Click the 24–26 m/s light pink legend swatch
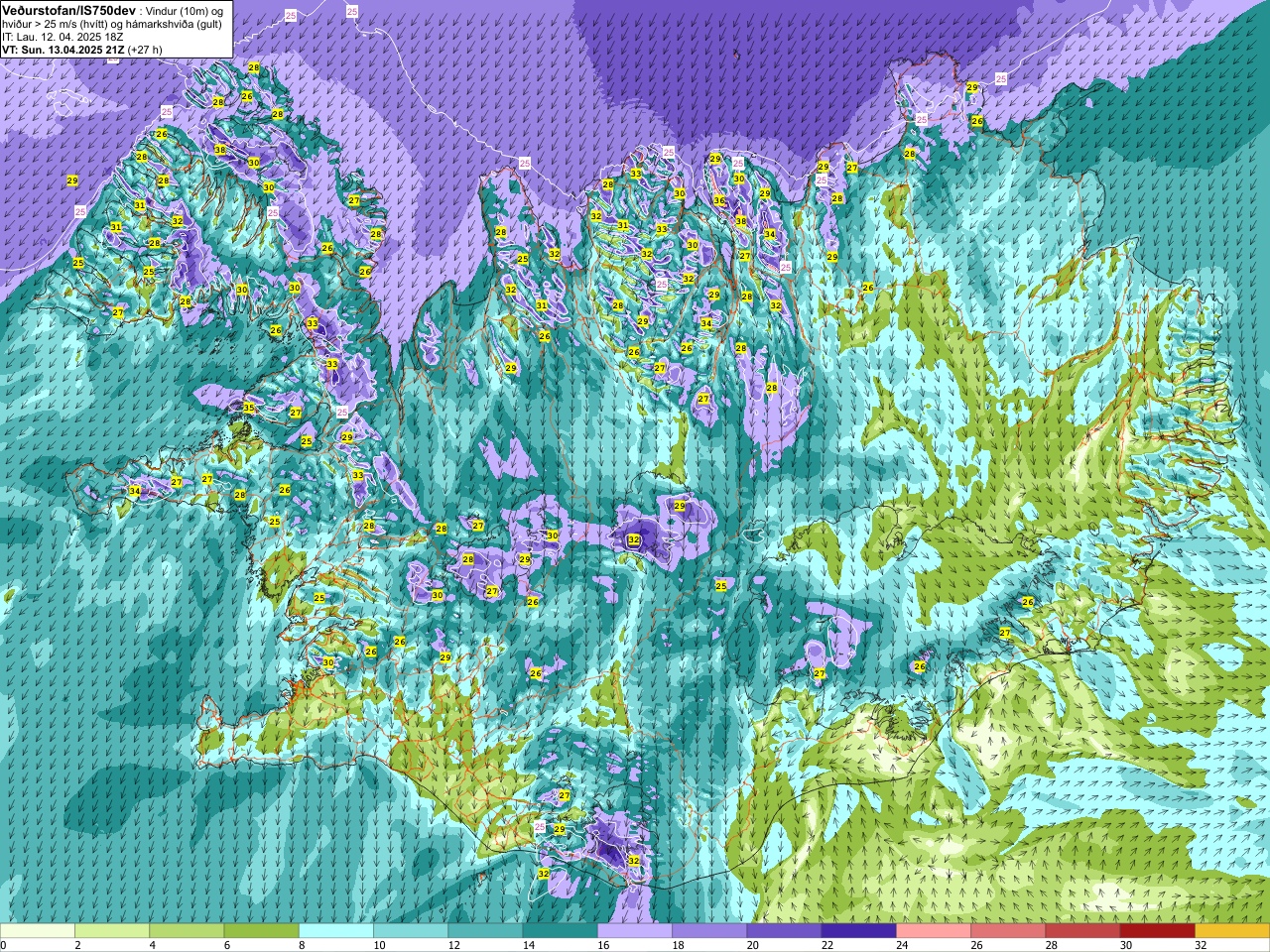1270x952 pixels. pyautogui.click(x=934, y=931)
